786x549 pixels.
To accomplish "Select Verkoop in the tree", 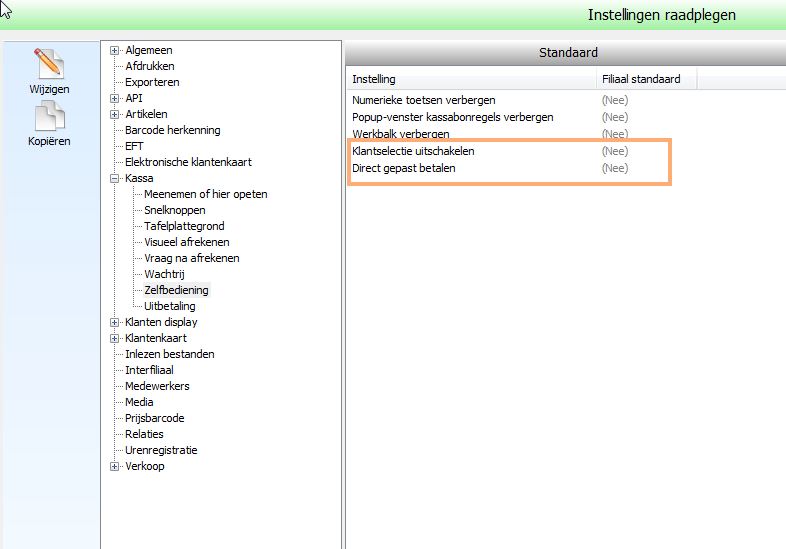I will (x=144, y=466).
